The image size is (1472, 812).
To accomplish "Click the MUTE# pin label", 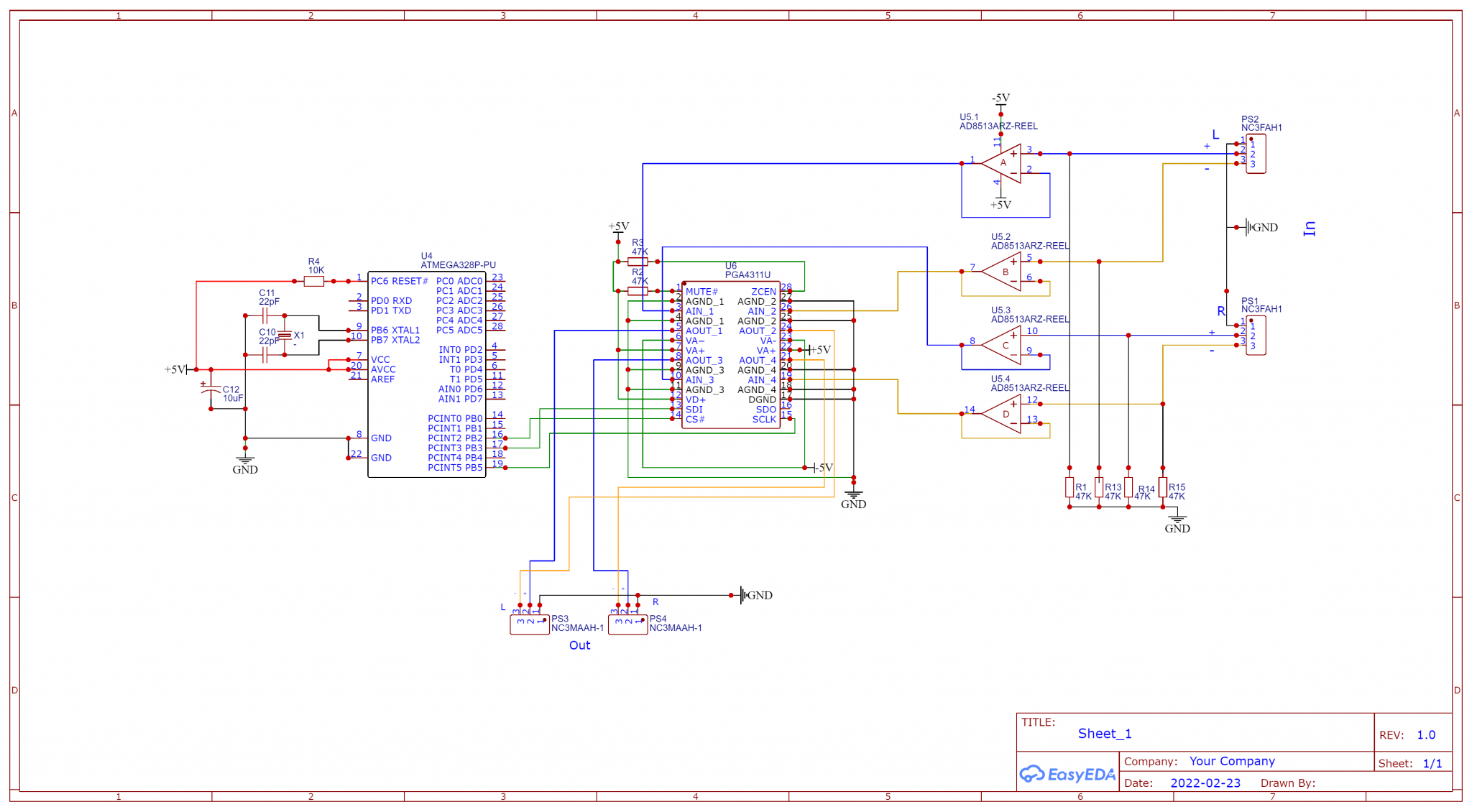I will (701, 292).
